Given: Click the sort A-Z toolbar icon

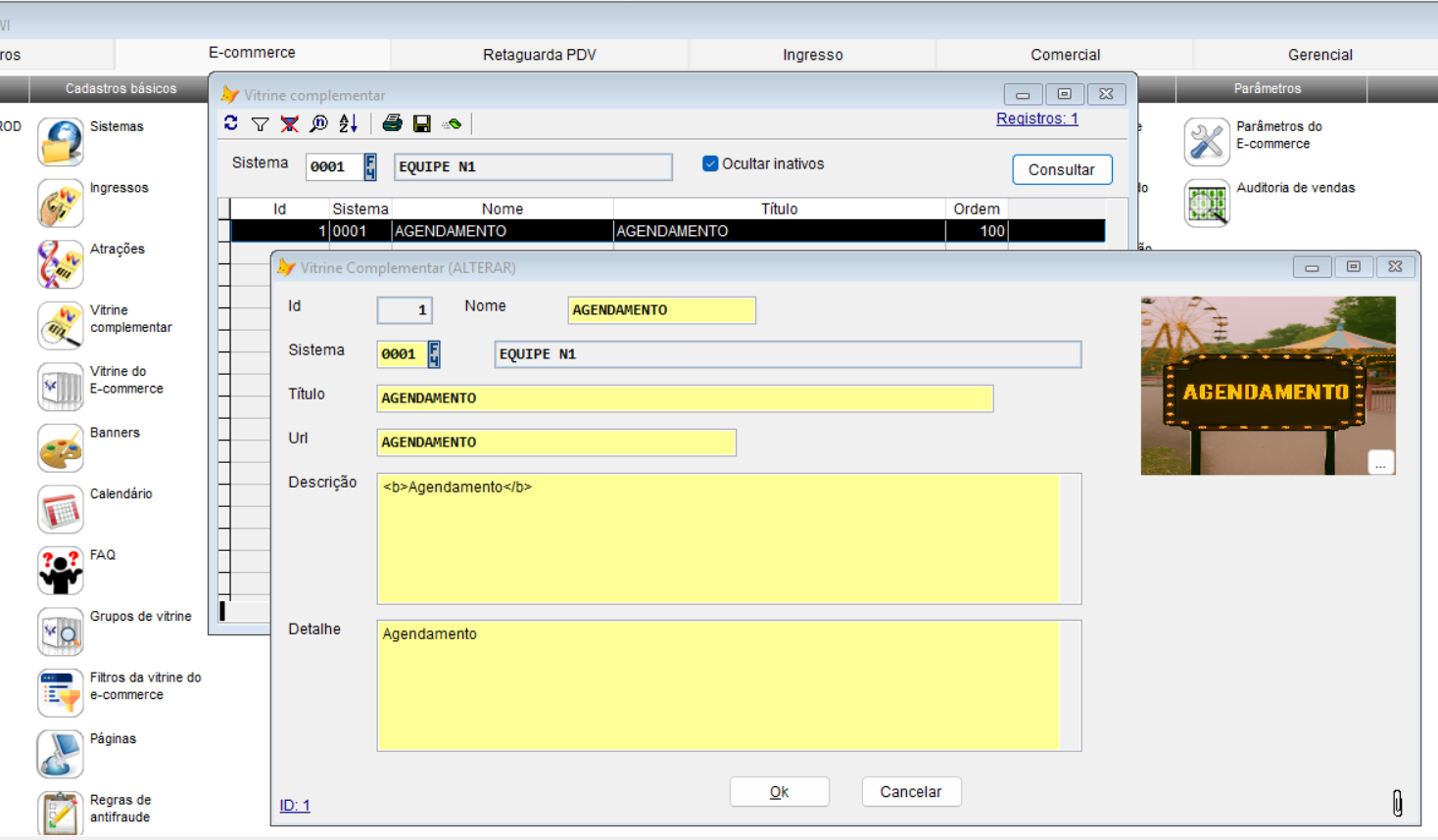Looking at the screenshot, I should (348, 123).
